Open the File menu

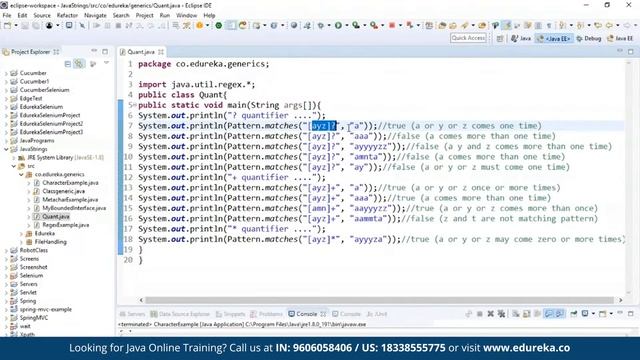coord(7,15)
